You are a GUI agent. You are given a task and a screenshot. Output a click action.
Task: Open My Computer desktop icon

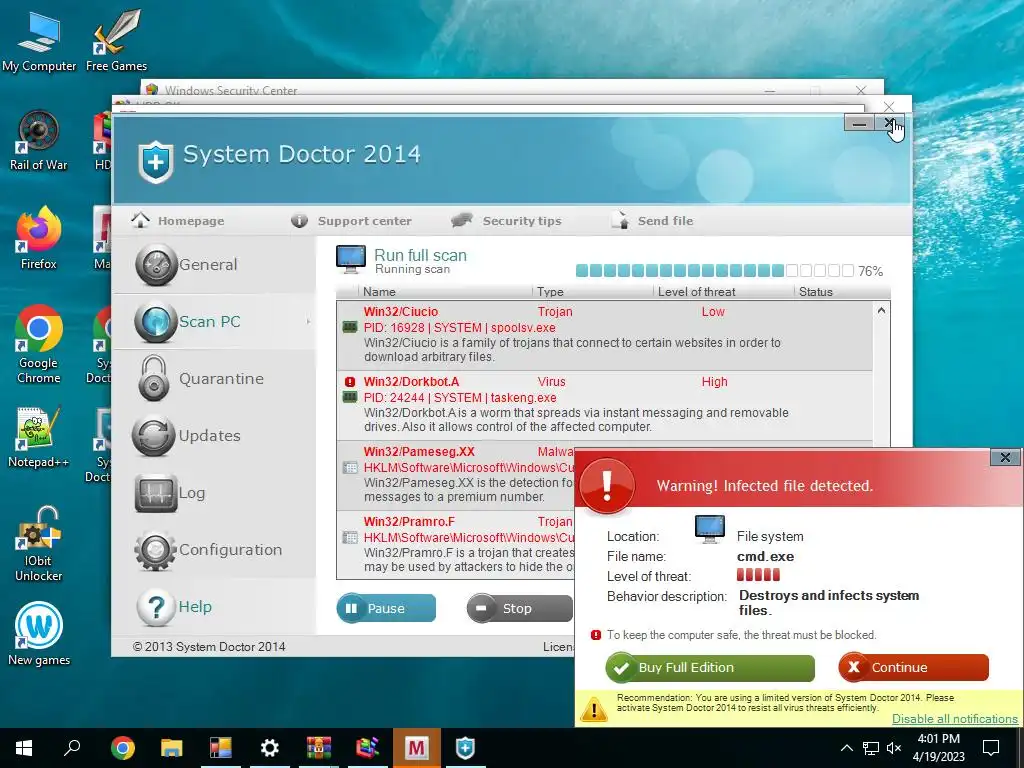pyautogui.click(x=39, y=42)
